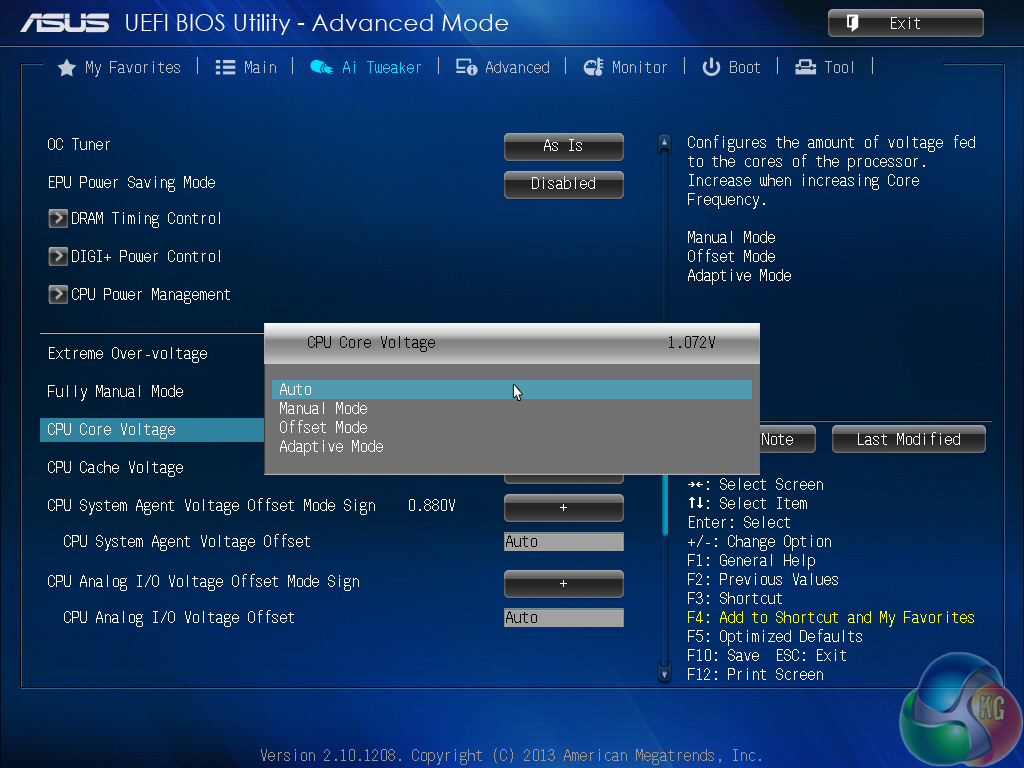The image size is (1024, 768).
Task: Switch to the Main tab
Action: click(246, 67)
